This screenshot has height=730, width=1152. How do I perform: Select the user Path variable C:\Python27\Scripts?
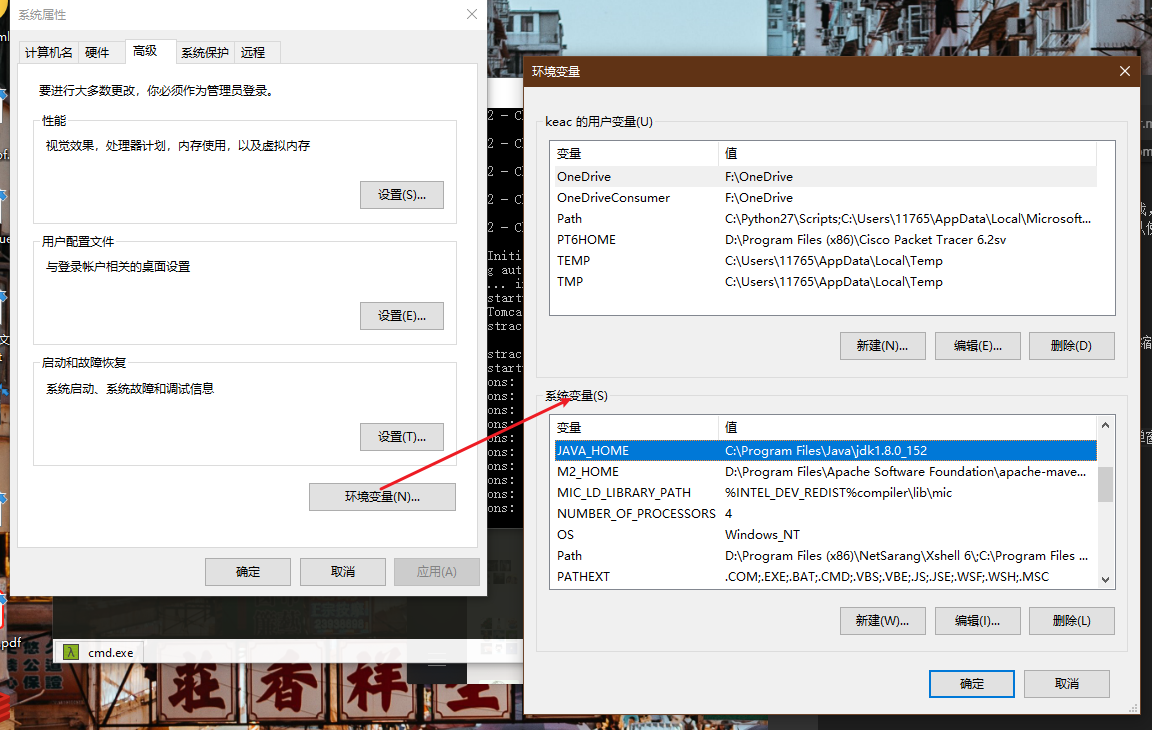[x=825, y=219]
